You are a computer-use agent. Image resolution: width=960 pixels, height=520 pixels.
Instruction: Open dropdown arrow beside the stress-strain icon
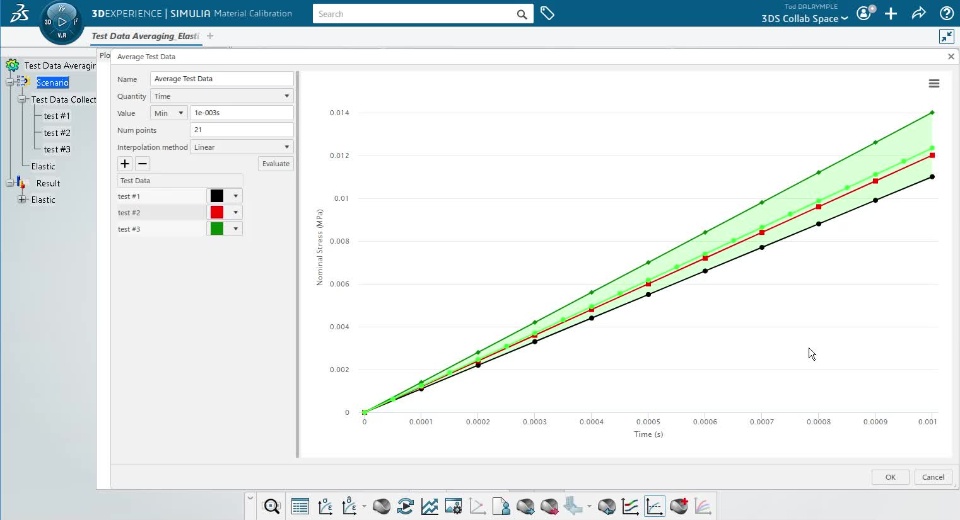[x=364, y=507]
